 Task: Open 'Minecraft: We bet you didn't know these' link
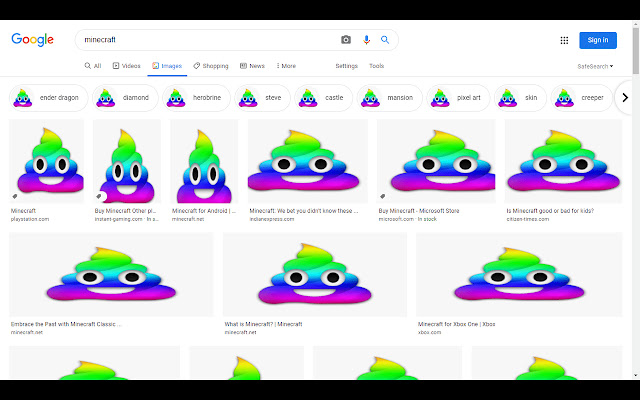304,211
